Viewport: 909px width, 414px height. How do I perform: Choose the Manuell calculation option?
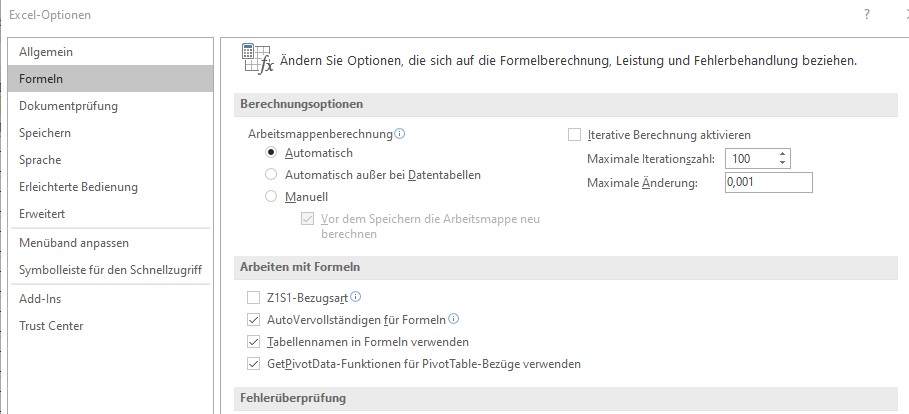click(x=271, y=197)
